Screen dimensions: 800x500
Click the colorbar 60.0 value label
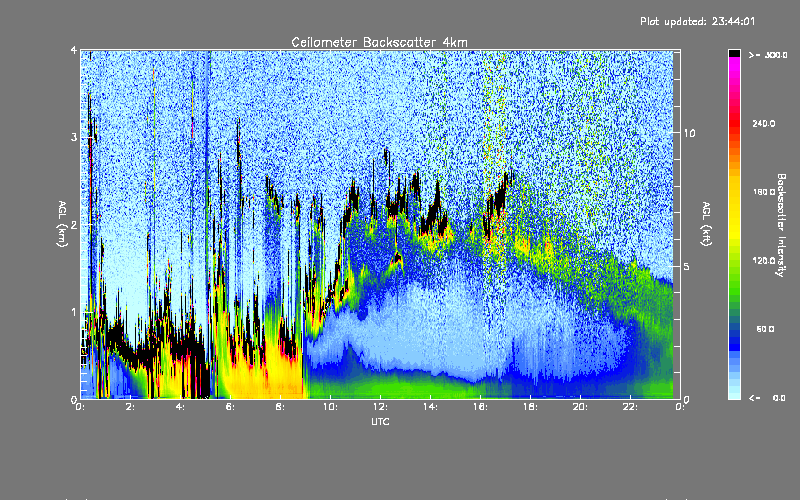point(765,329)
